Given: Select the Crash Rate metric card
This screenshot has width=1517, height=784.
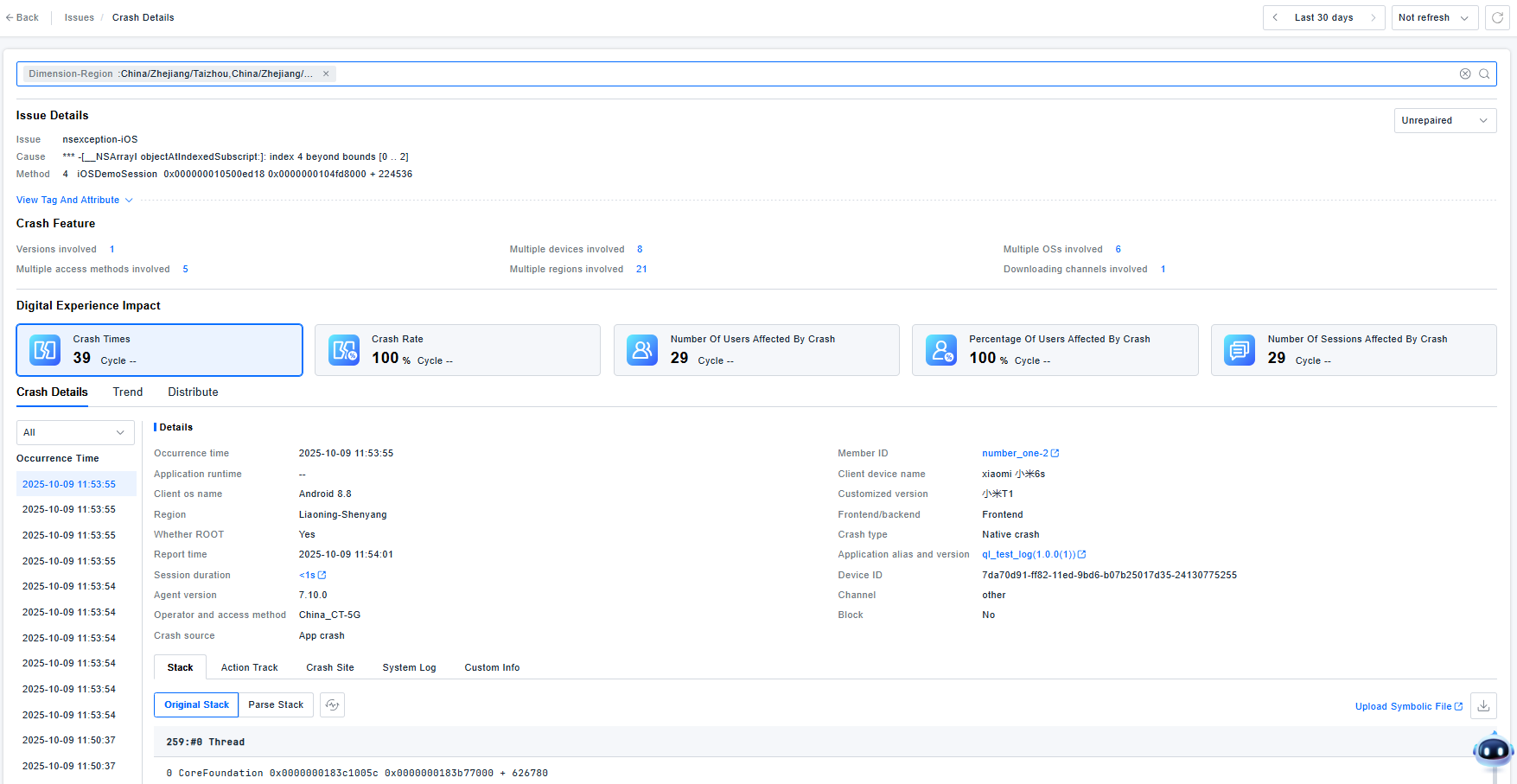Looking at the screenshot, I should tap(457, 350).
